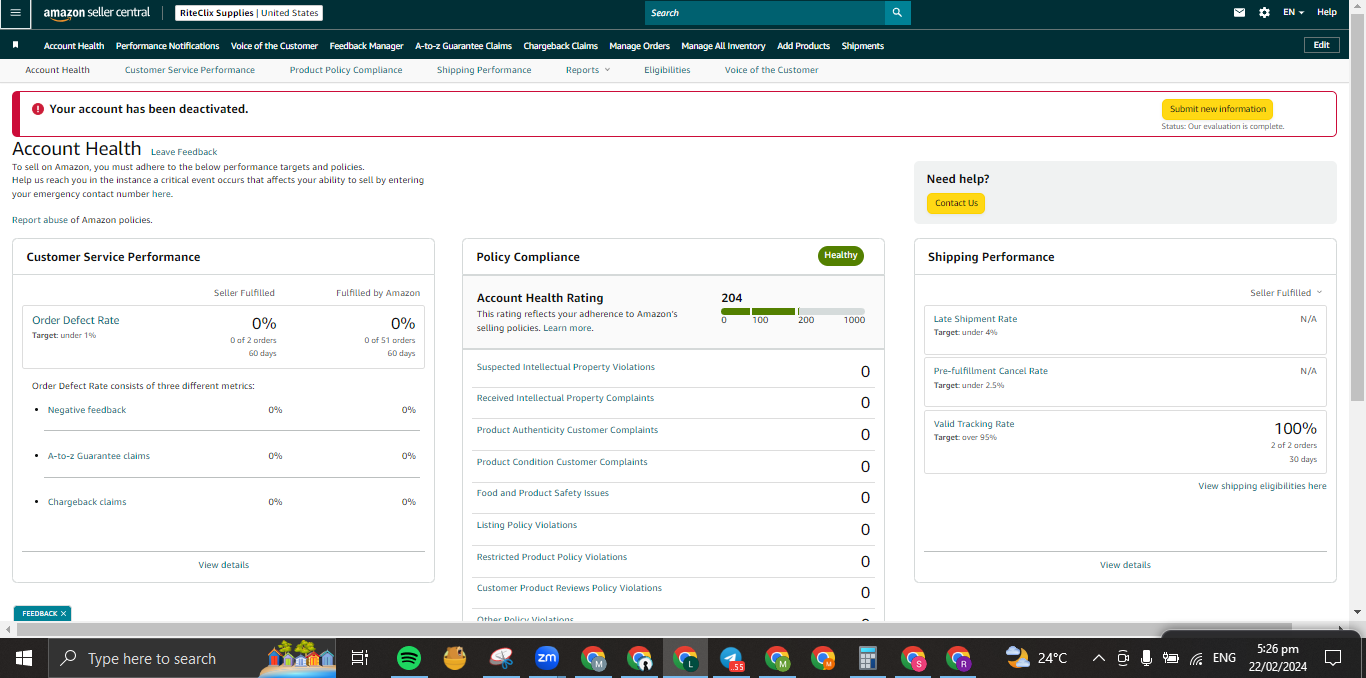Click the amazon seller central logo

pos(97,13)
